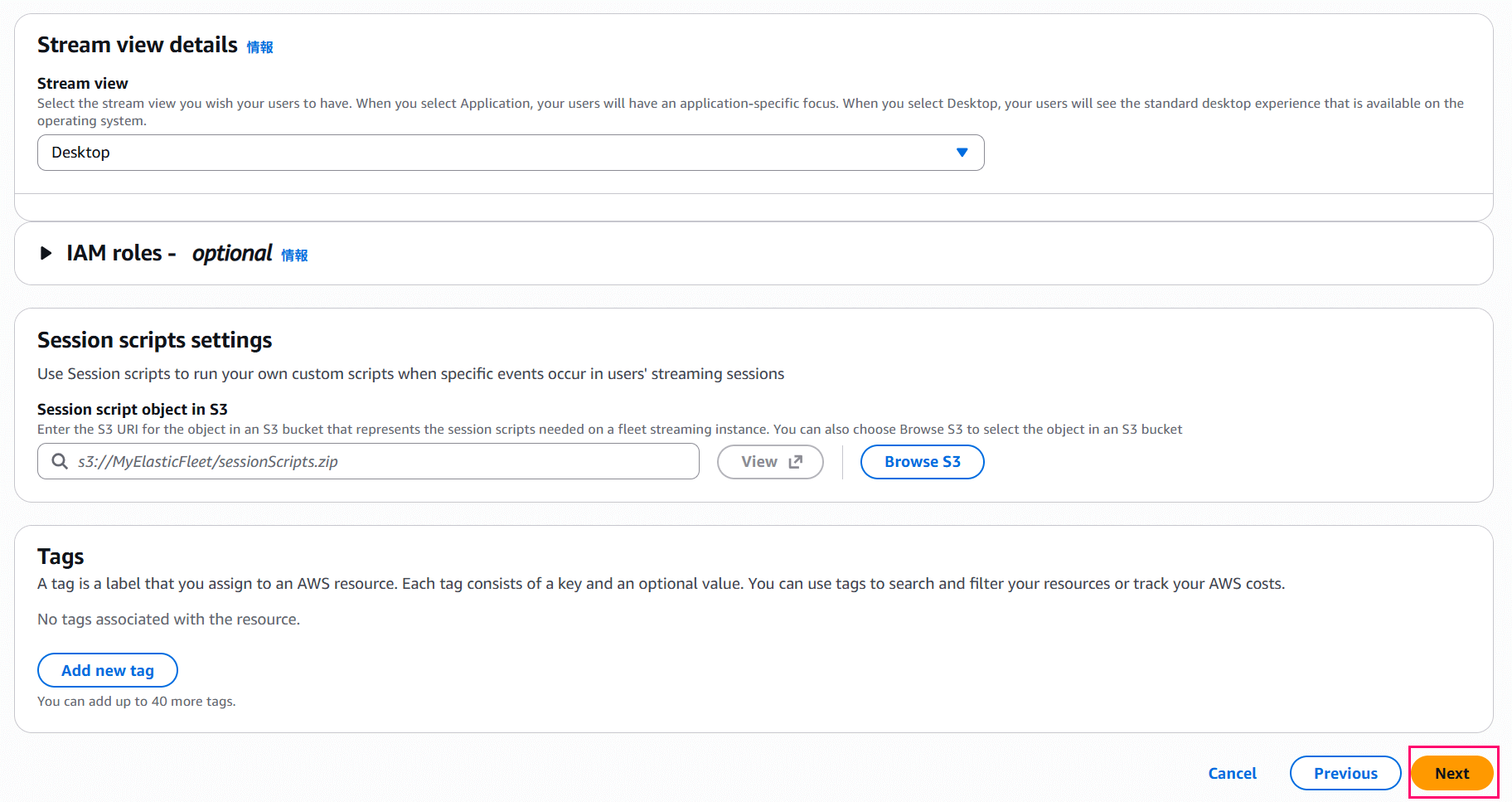Open the Stream view dropdown showing Desktop
This screenshot has height=802, width=1512.
(510, 152)
